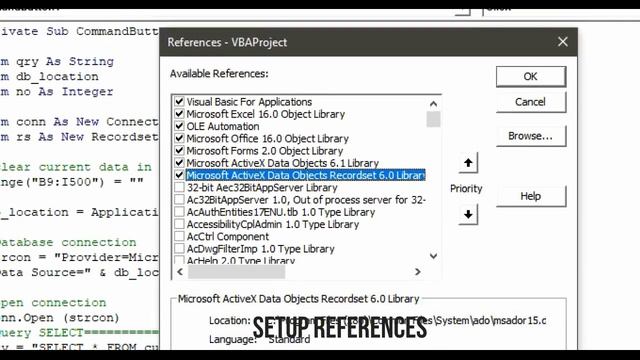Click 'no As Integer' line in code window

(x=65, y=92)
